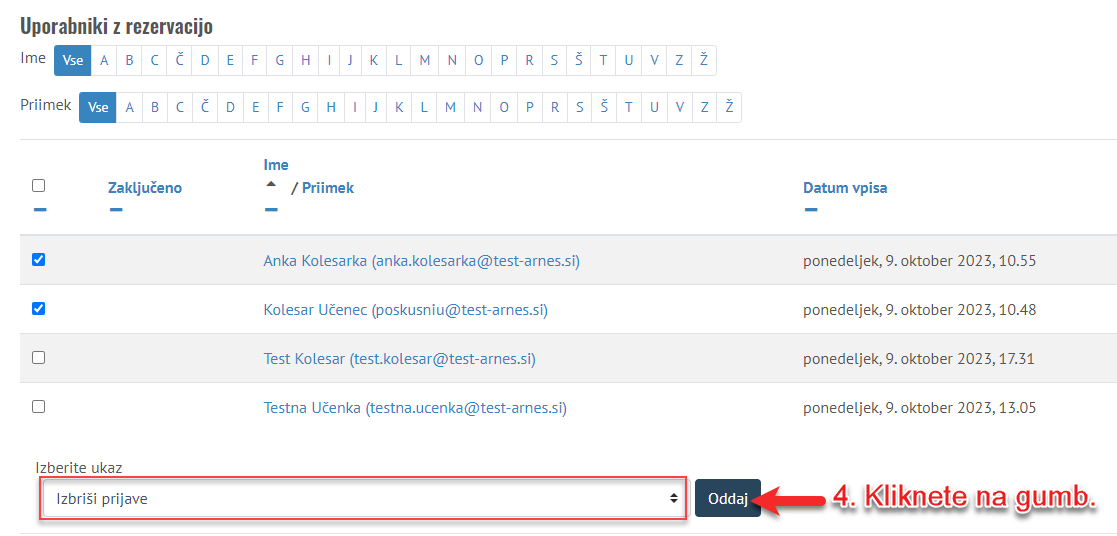Uncheck the checkbox for Anka Kolesarka
Screen dimensions: 1117x536
point(39,260)
